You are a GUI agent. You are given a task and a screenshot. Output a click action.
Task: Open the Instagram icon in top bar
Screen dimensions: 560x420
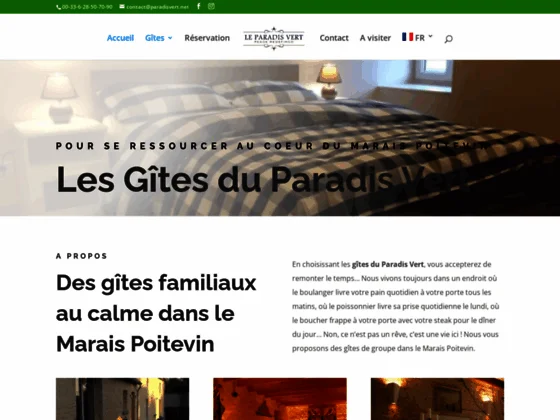point(211,6)
